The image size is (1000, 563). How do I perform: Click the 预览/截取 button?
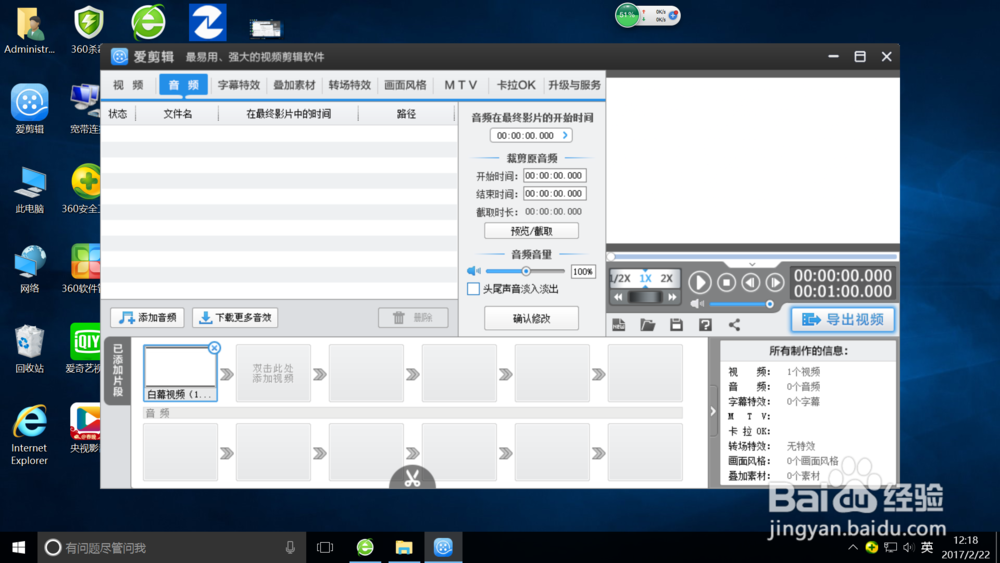531,231
